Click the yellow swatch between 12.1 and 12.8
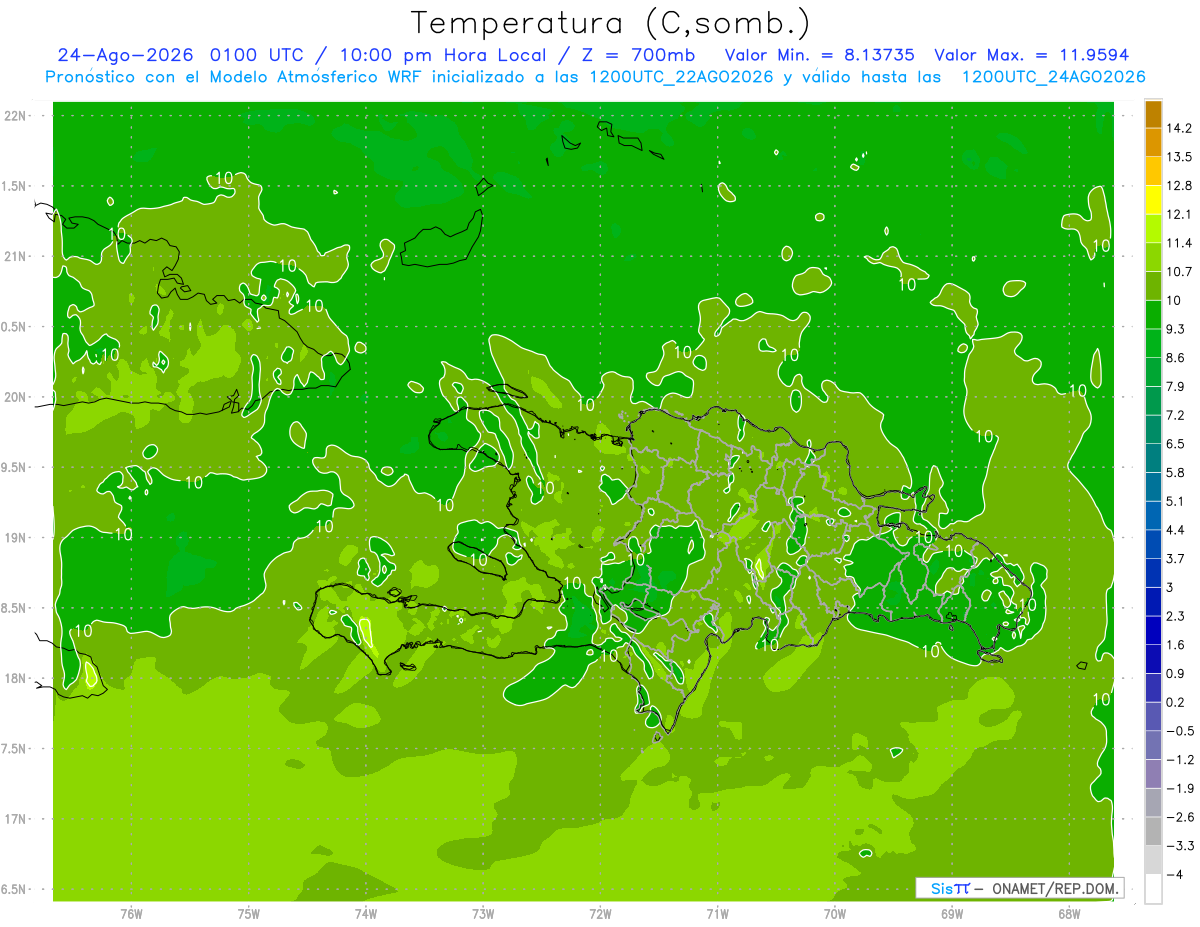 pos(1153,200)
